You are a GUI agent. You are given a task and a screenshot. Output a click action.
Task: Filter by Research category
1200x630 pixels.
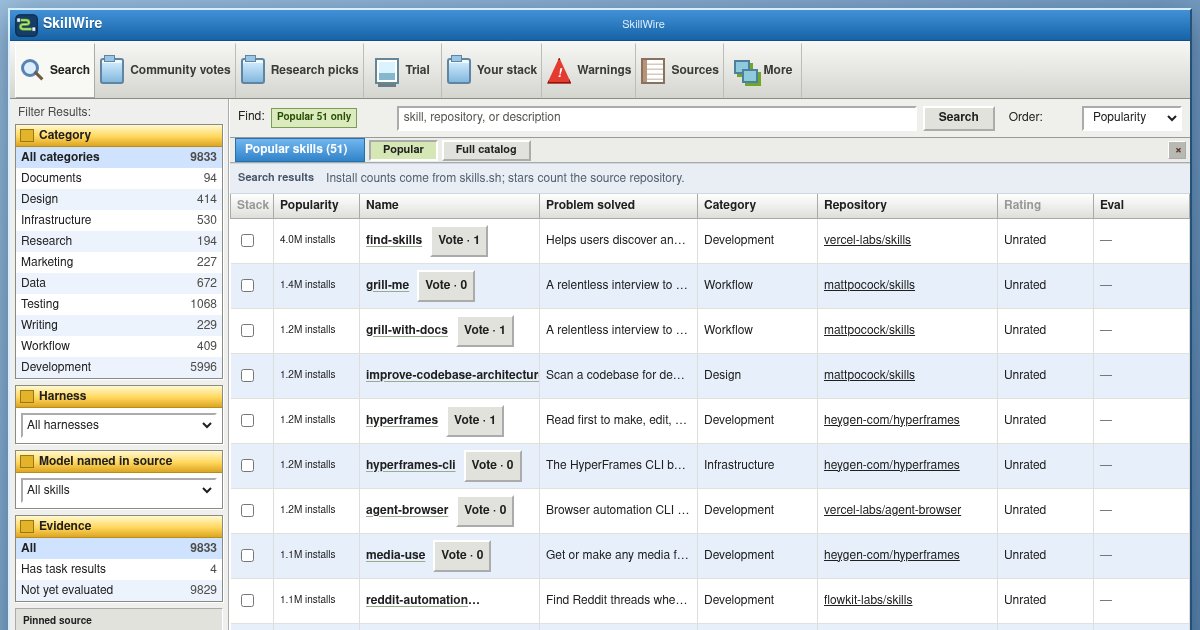119,241
